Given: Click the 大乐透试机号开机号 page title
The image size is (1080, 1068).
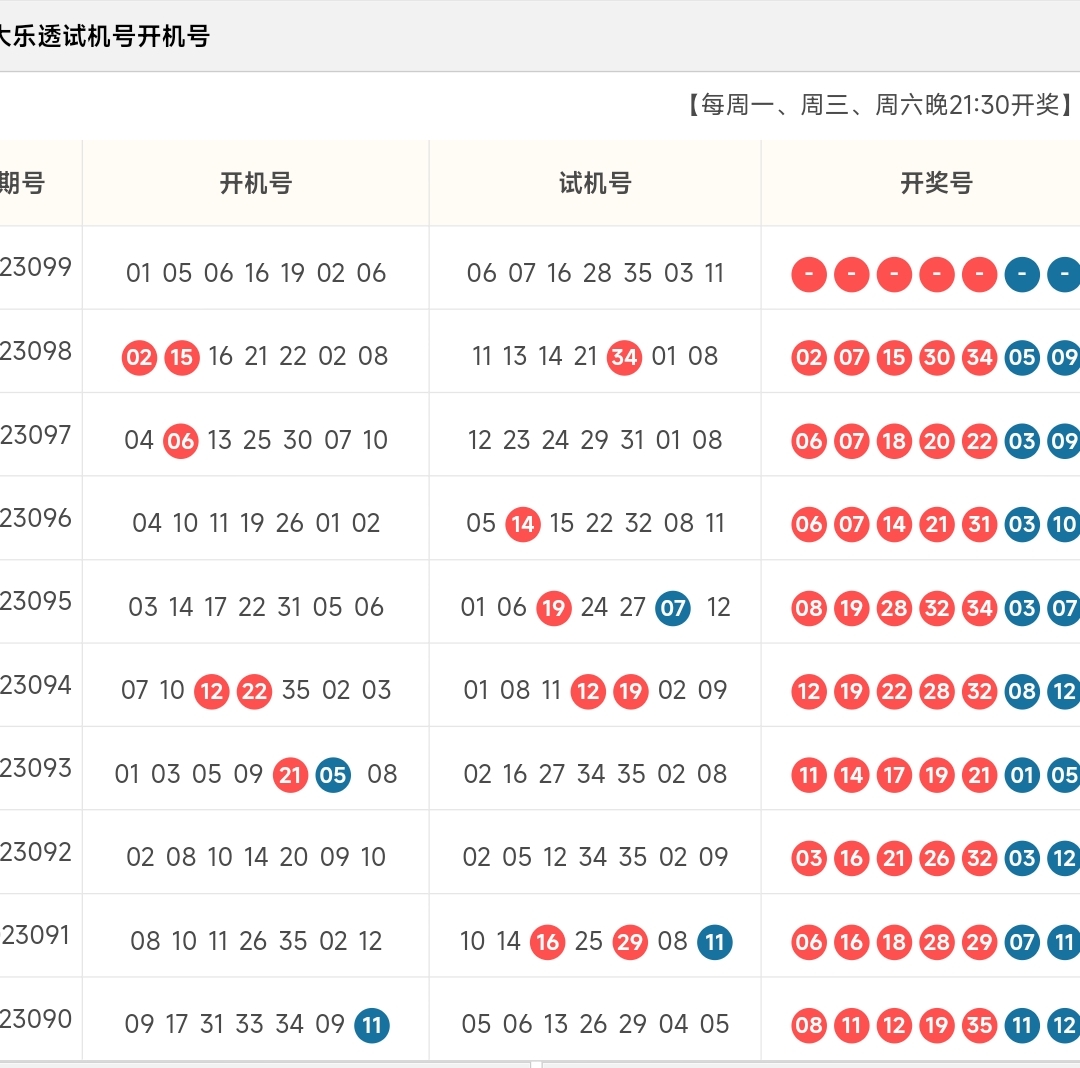Looking at the screenshot, I should tap(103, 36).
